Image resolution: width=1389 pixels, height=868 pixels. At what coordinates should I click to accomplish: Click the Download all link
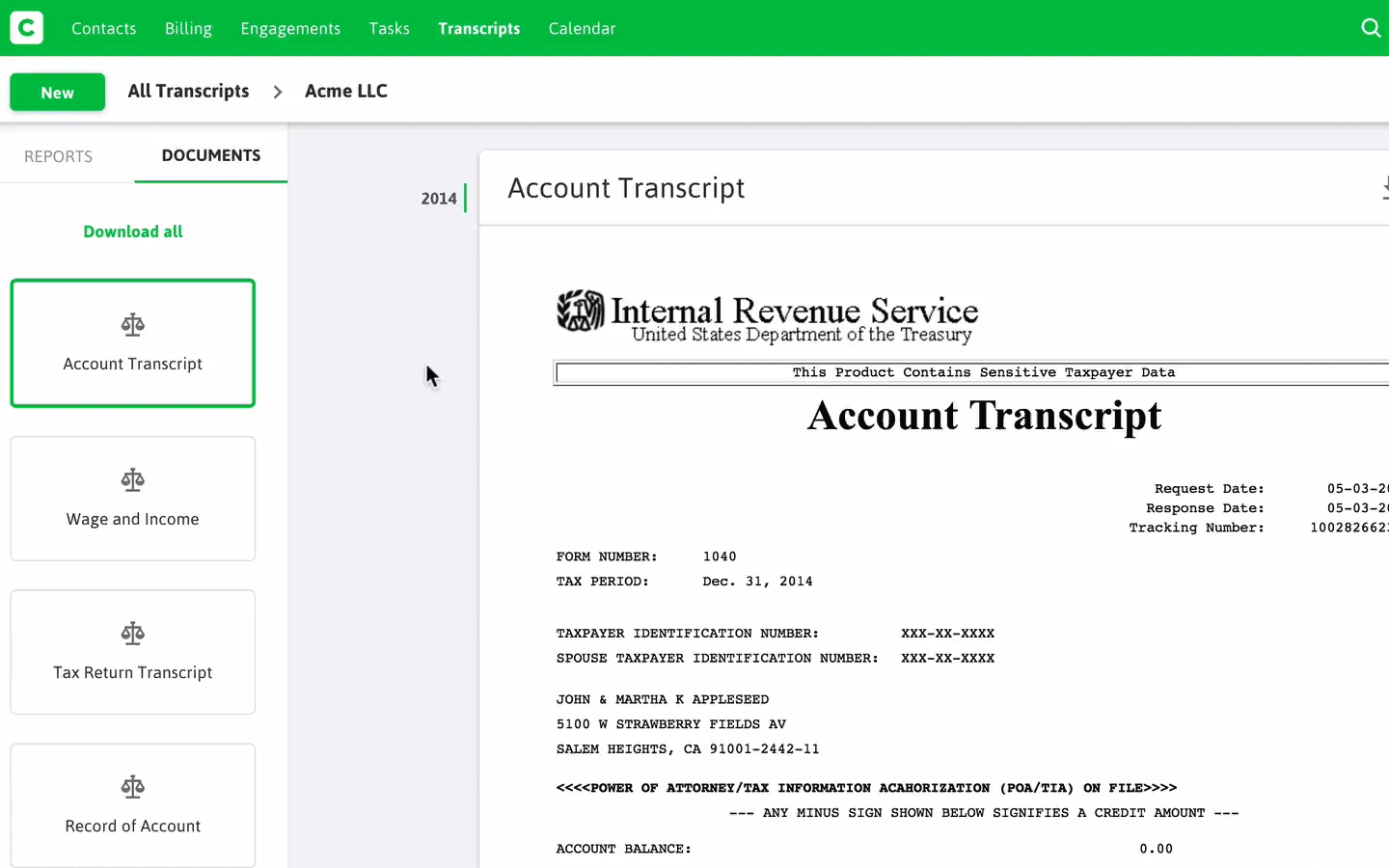pyautogui.click(x=133, y=231)
